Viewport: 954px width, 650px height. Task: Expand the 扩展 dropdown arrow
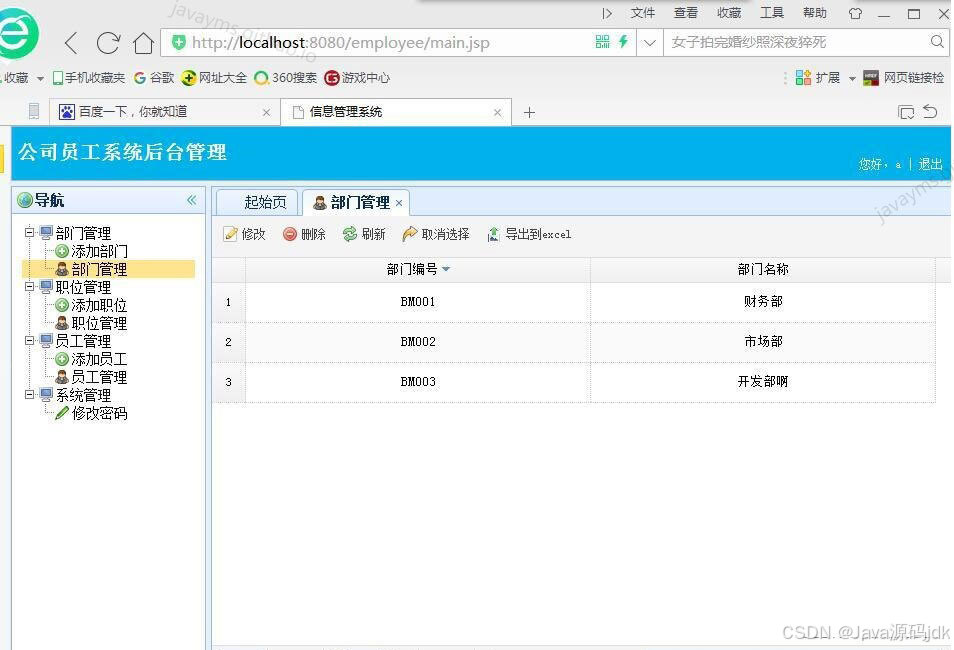(x=852, y=79)
